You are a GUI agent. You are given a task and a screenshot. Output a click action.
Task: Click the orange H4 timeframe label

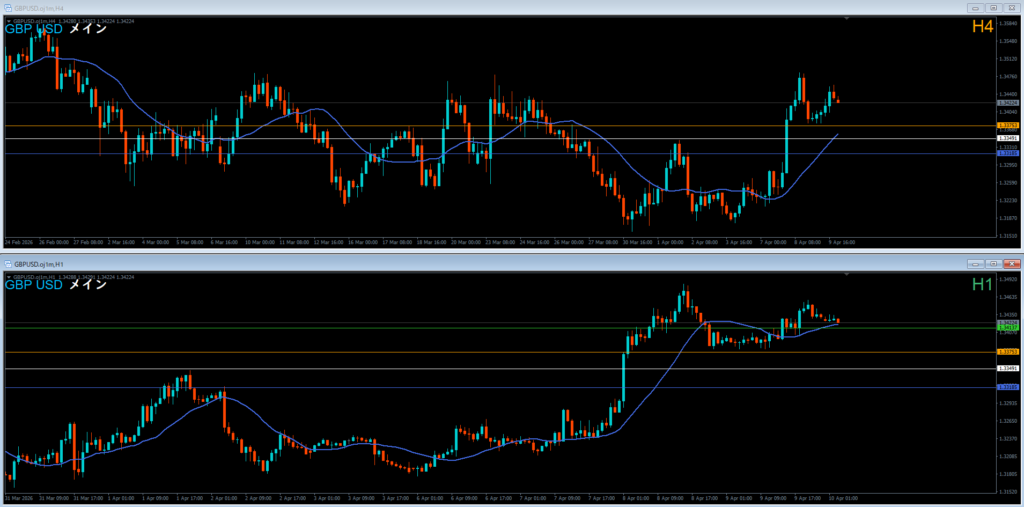982,27
